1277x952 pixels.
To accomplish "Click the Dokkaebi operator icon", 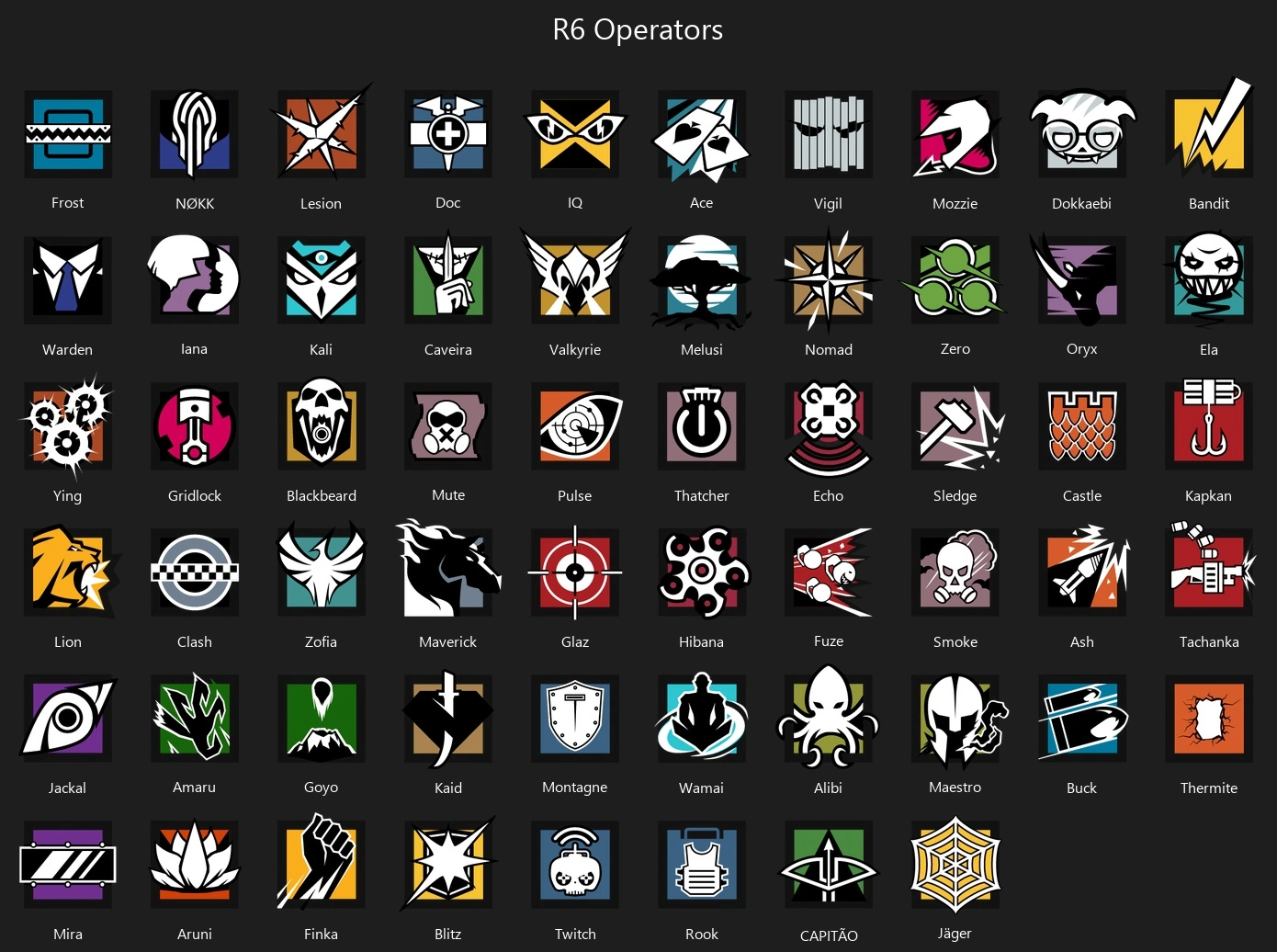I will click(x=1082, y=134).
